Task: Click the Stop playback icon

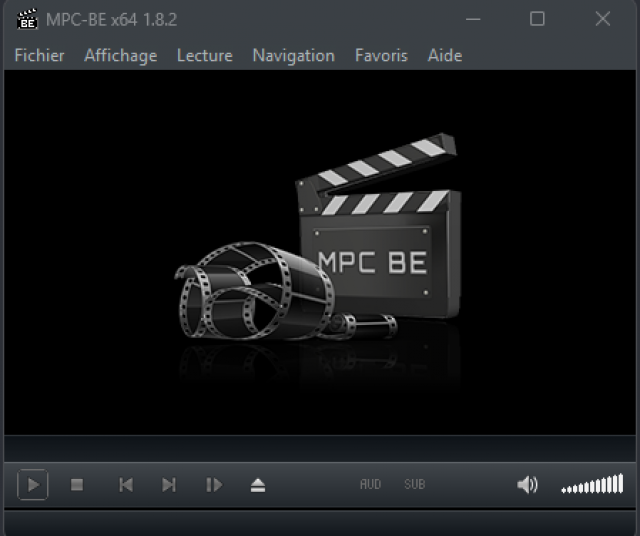Action: pos(77,485)
